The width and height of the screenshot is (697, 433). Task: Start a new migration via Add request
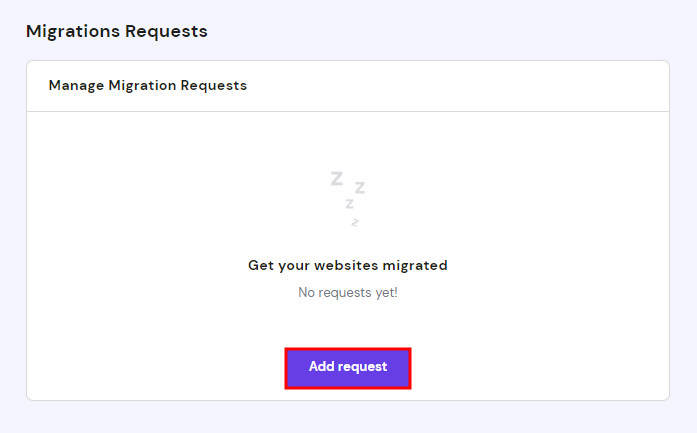click(347, 367)
